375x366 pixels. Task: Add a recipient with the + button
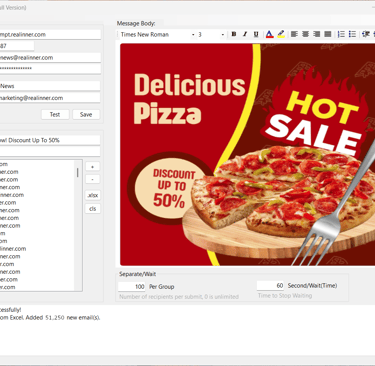tap(93, 167)
